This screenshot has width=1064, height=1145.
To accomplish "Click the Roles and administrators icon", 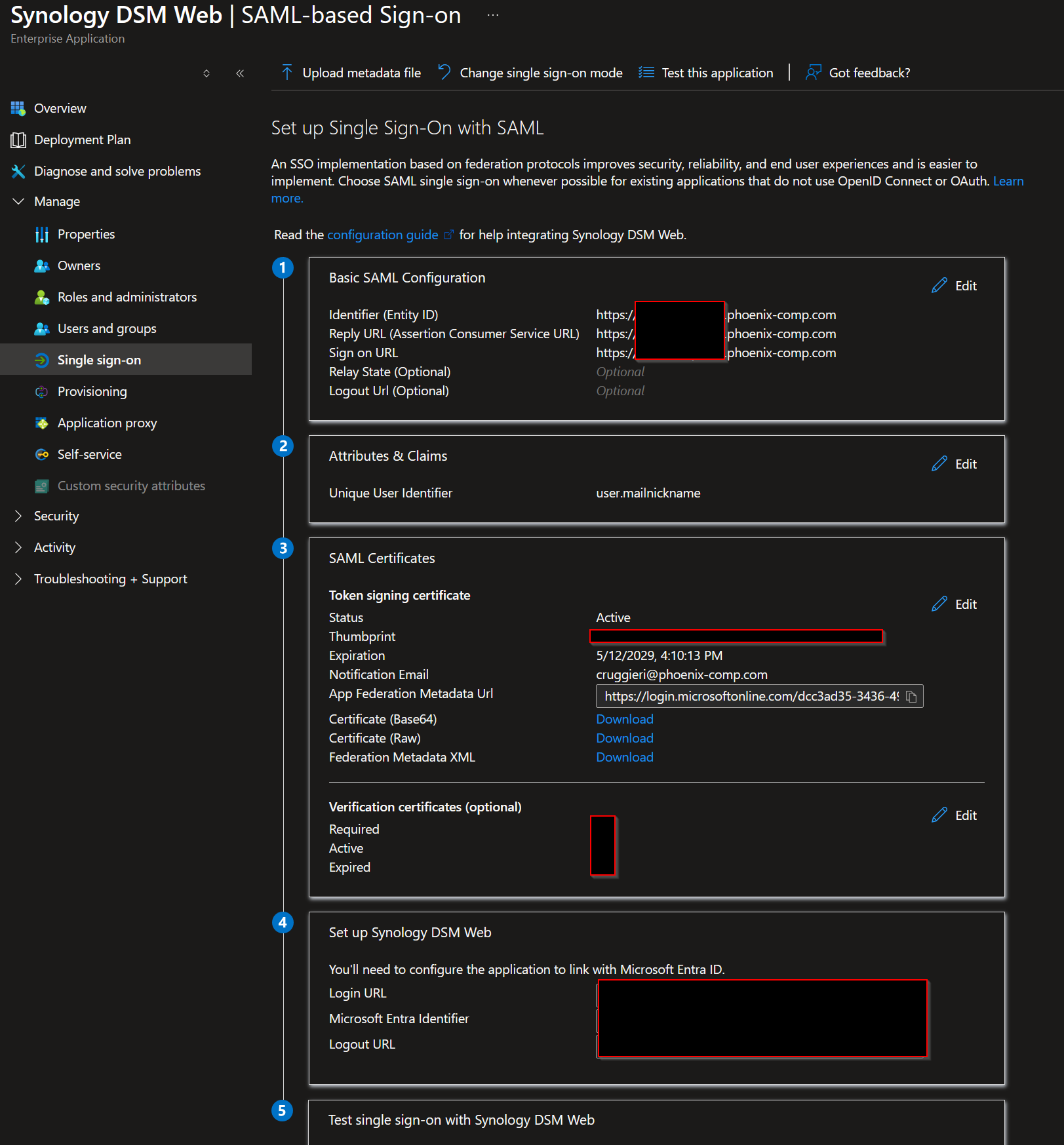I will point(42,297).
